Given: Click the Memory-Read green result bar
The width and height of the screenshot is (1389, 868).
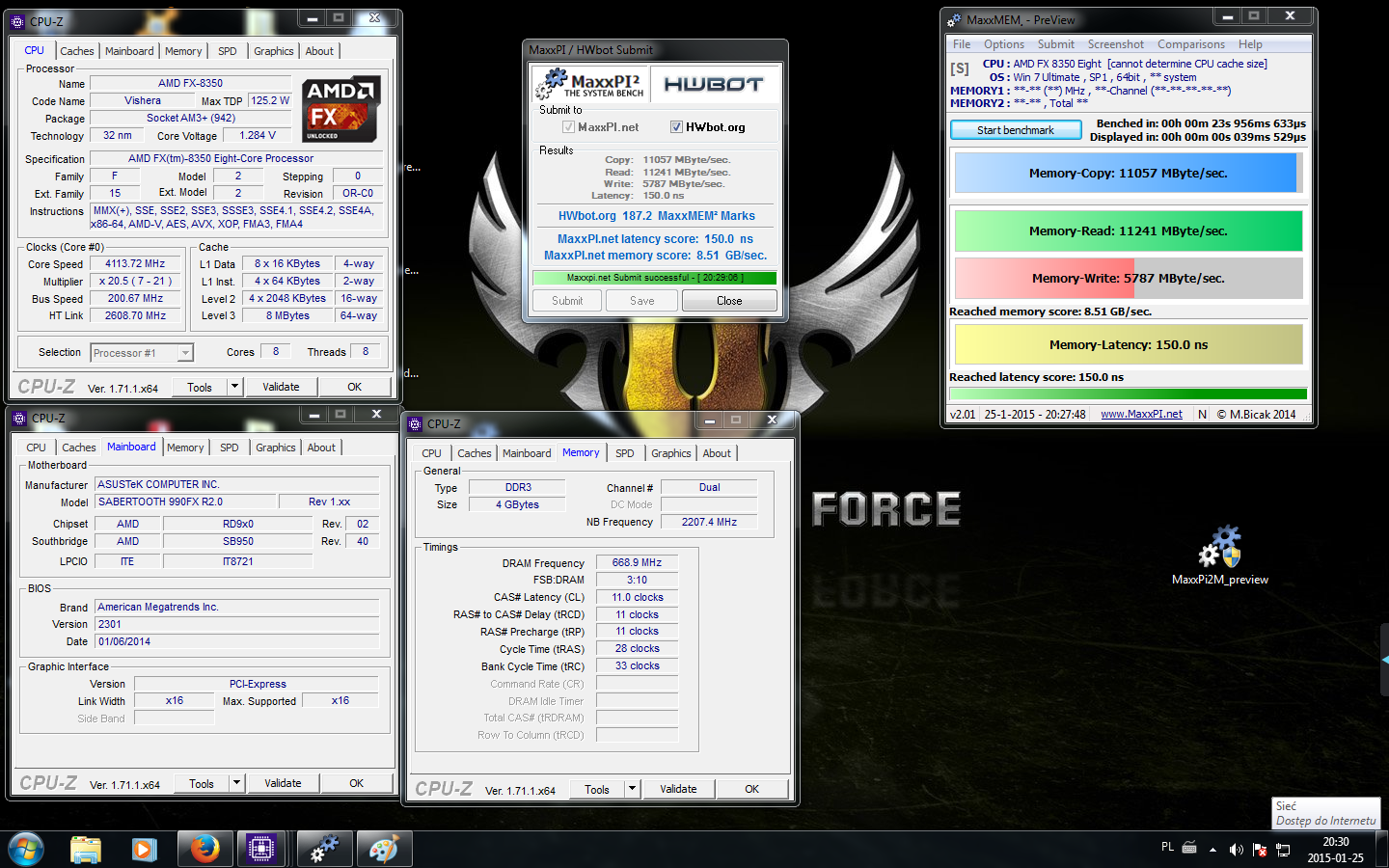Looking at the screenshot, I should coord(1129,231).
